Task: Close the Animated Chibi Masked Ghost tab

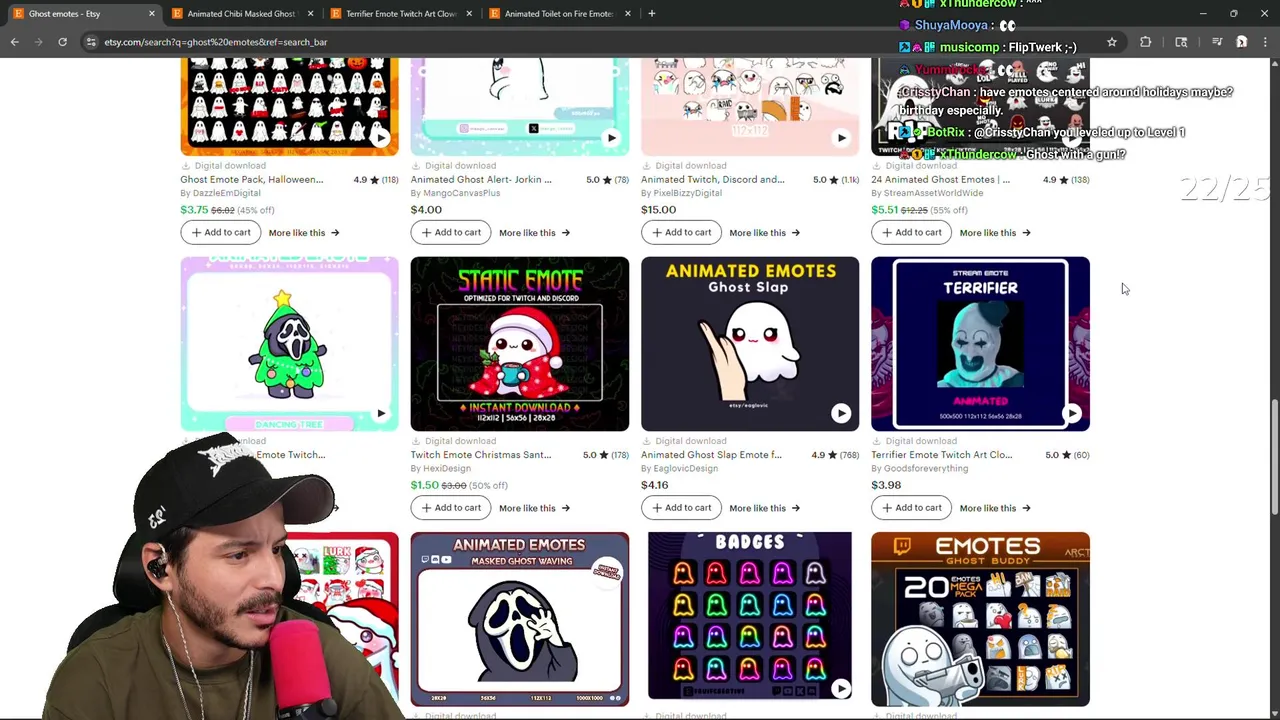Action: (x=310, y=14)
